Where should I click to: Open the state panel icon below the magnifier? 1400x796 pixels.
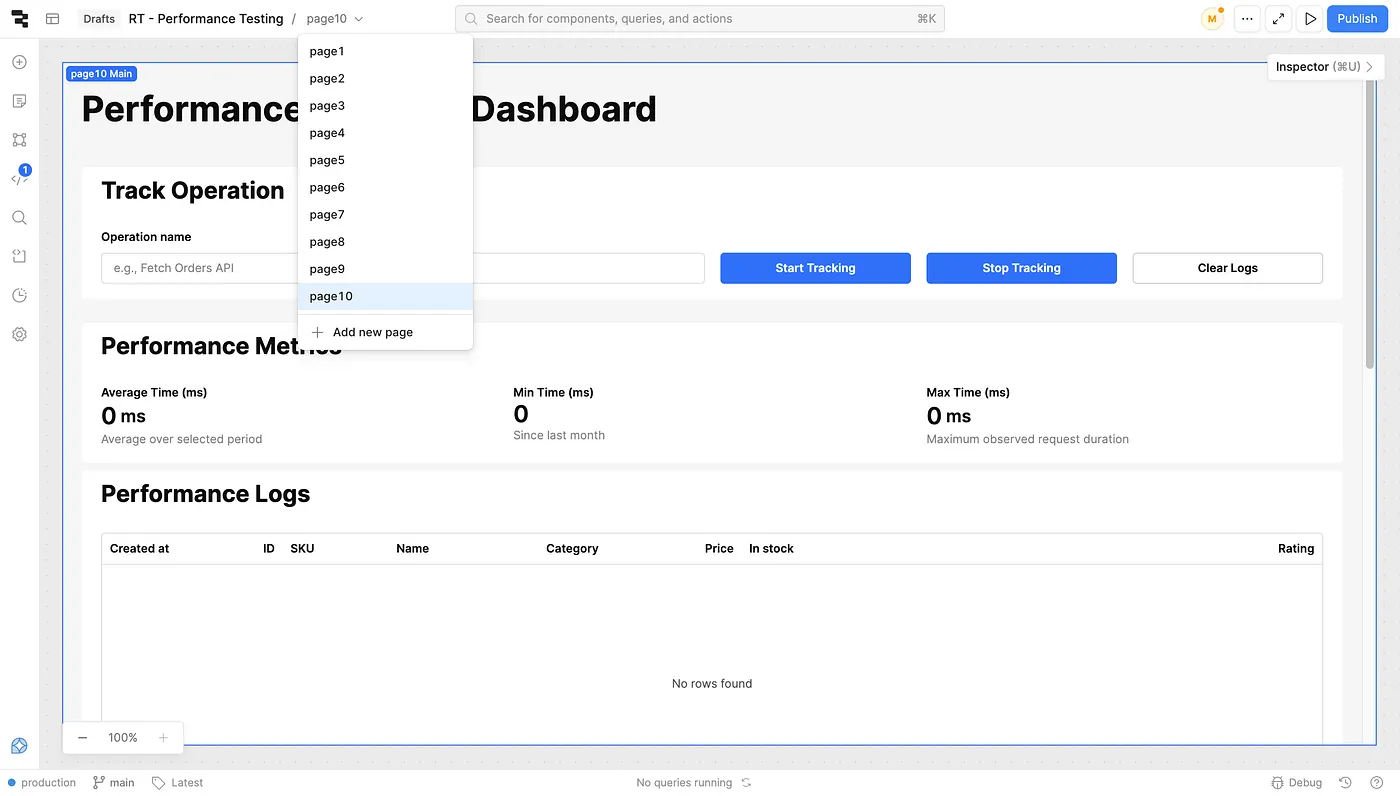[19, 256]
